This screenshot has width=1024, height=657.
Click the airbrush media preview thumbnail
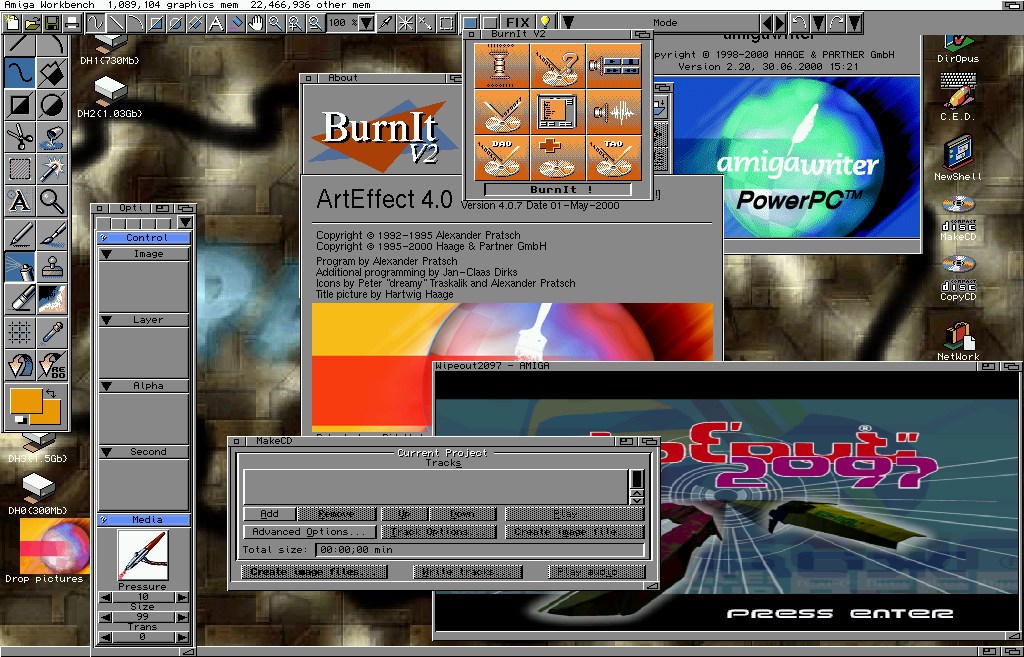point(143,554)
